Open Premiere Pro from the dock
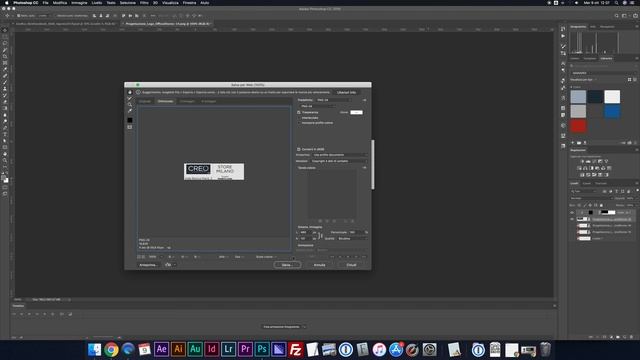 tap(245, 349)
